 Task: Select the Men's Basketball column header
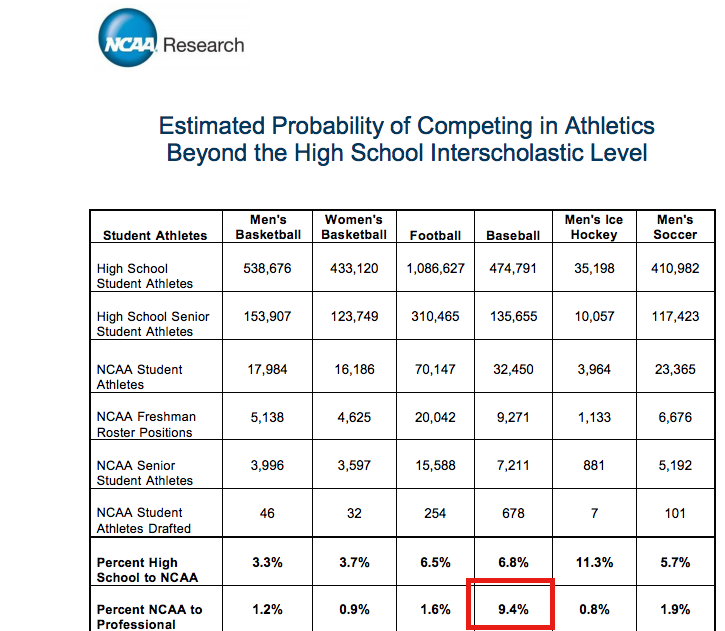pos(267,227)
